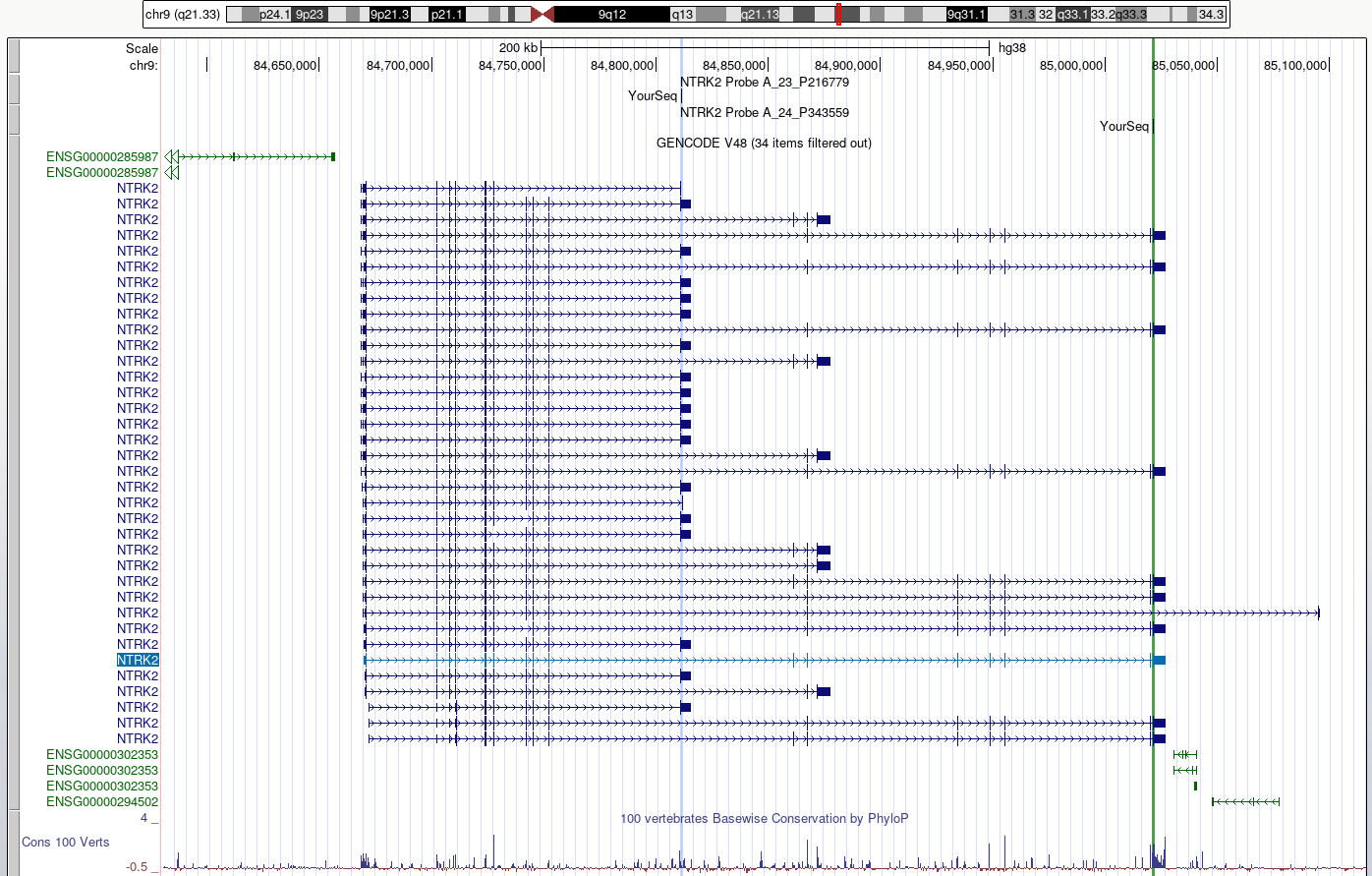Click double-arrow icon on top ENSG00000285987 transcript

click(171, 156)
